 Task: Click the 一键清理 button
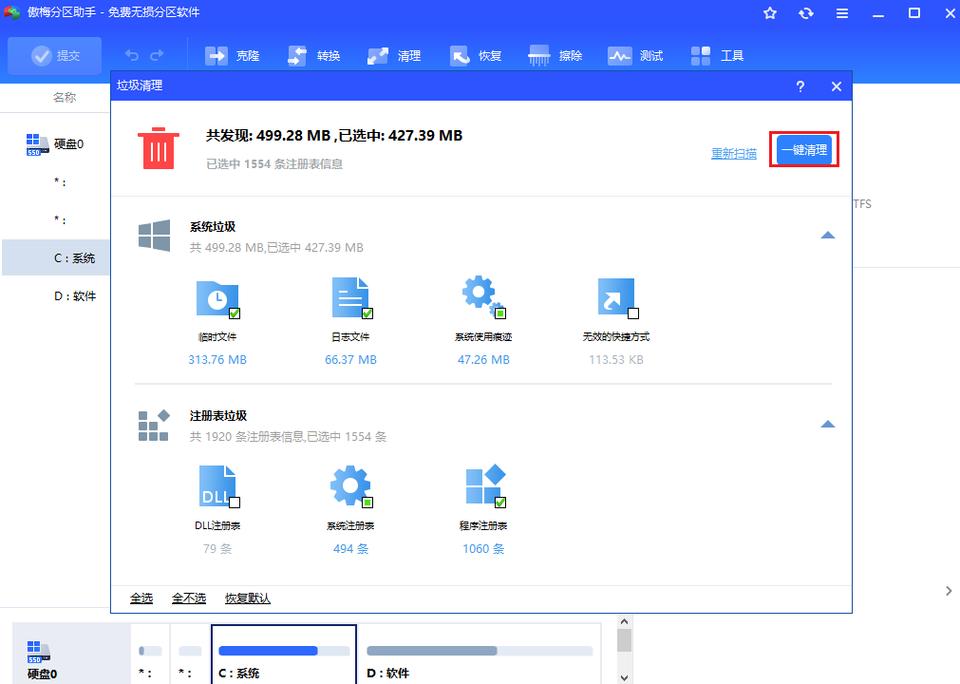pos(804,150)
